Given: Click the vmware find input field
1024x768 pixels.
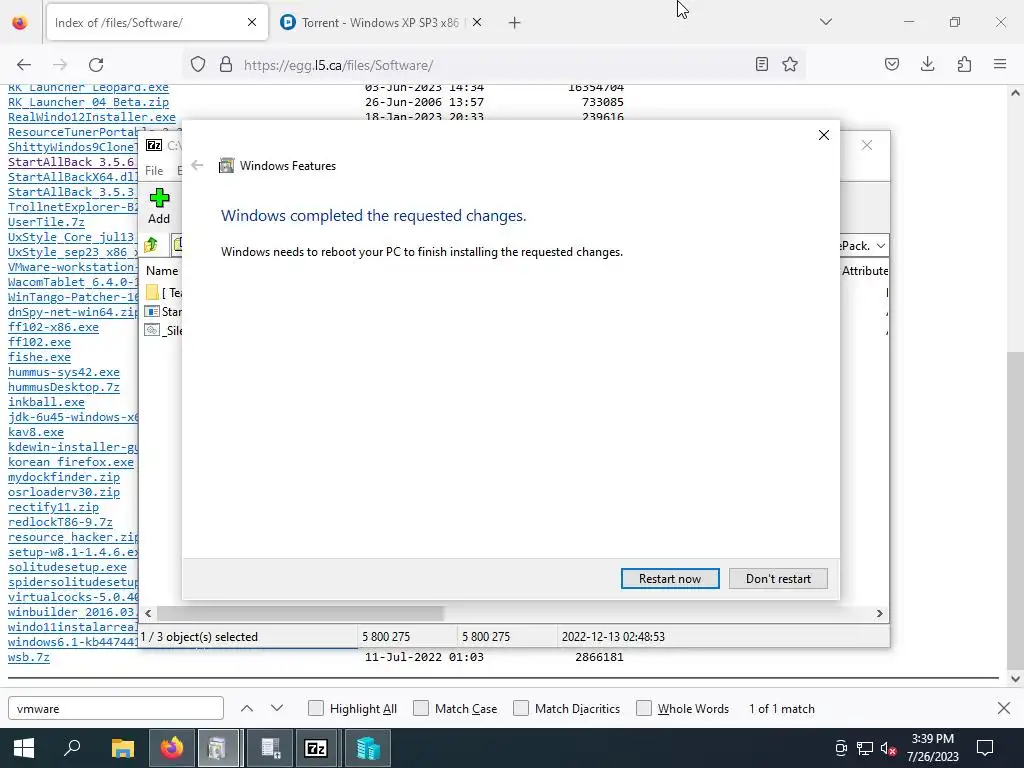Looking at the screenshot, I should click(x=116, y=709).
